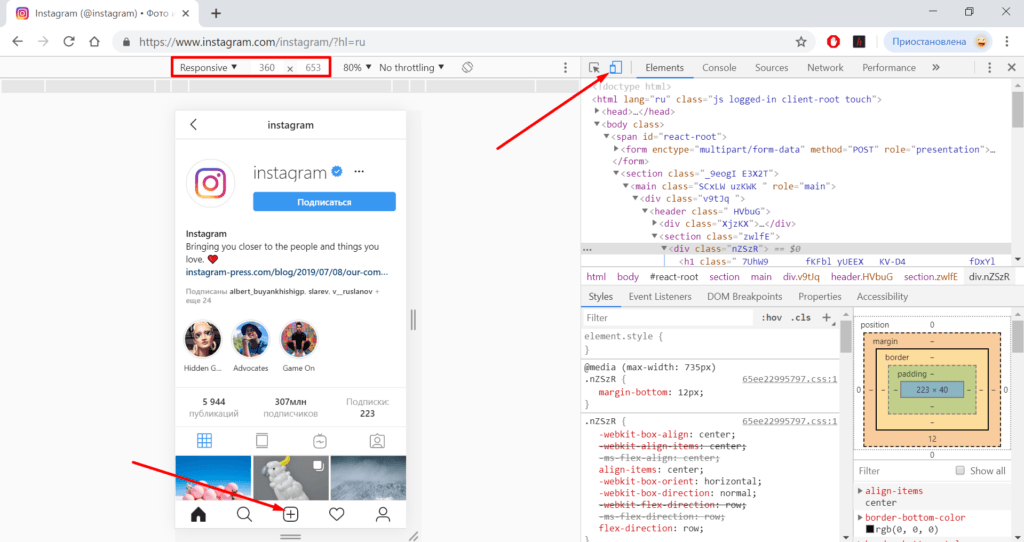Switch to the Elements tab
Viewport: 1024px width, 542px height.
(664, 67)
